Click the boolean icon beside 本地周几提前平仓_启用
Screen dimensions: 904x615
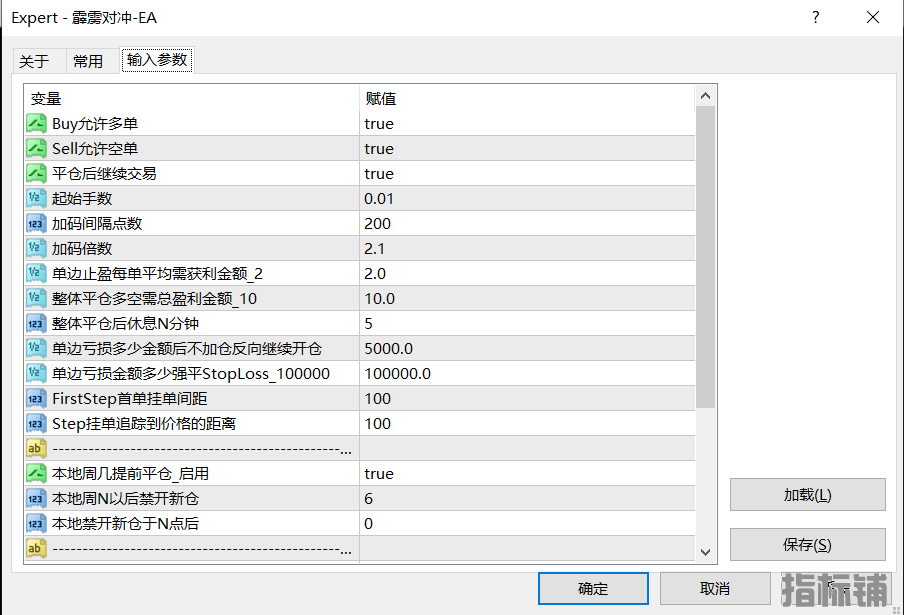point(36,473)
